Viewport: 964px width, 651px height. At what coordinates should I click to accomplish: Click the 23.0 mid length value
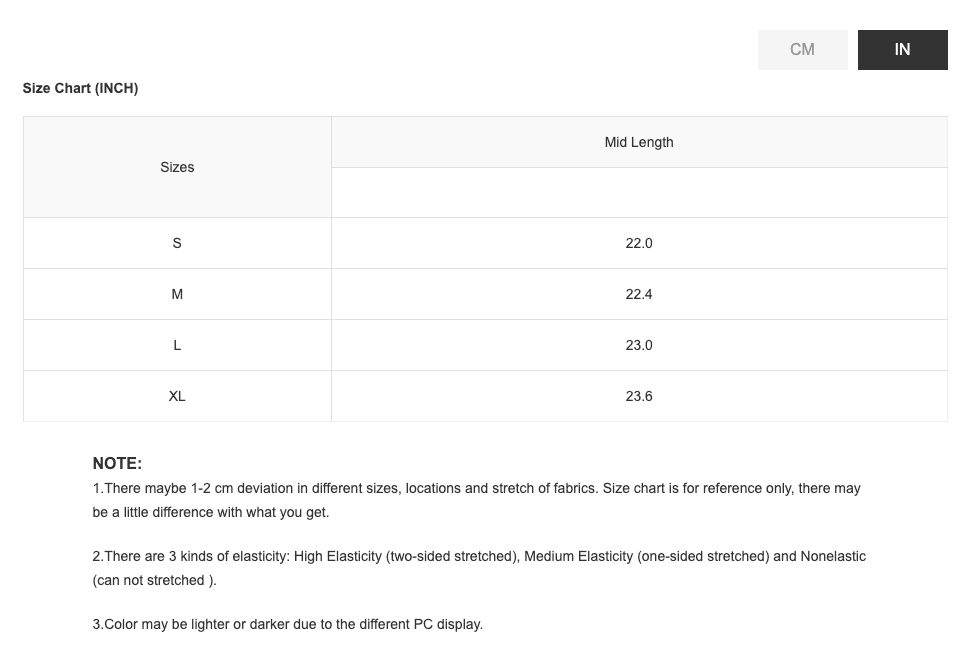pos(639,345)
